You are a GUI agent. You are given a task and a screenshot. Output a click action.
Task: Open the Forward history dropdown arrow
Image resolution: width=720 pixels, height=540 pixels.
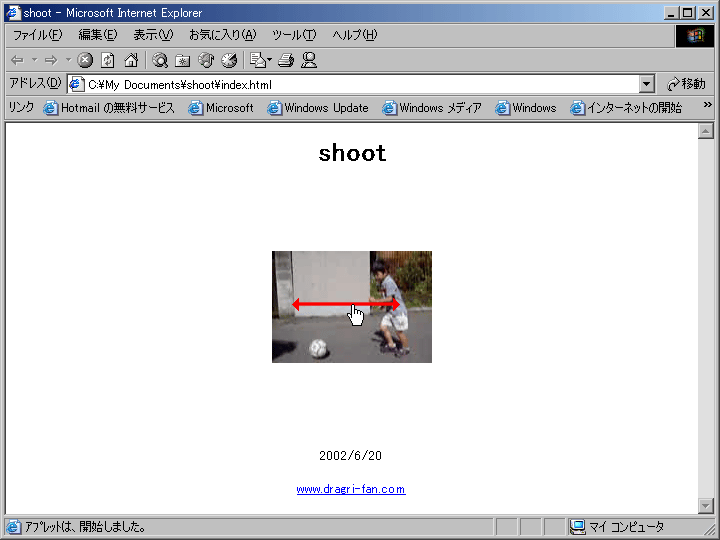coord(68,60)
